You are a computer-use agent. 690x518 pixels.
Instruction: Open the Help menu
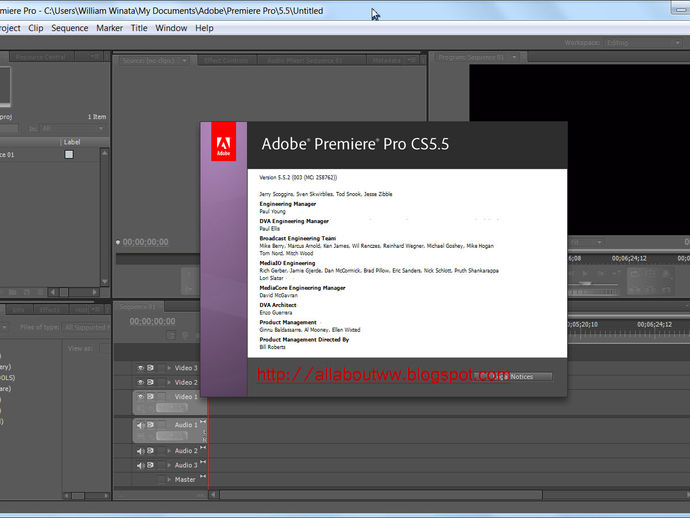coord(204,28)
